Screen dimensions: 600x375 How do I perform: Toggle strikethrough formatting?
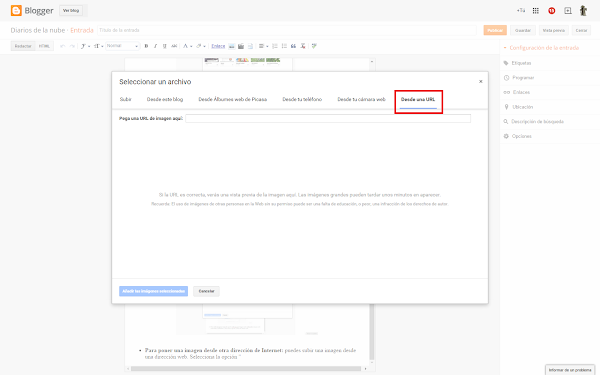click(x=174, y=46)
